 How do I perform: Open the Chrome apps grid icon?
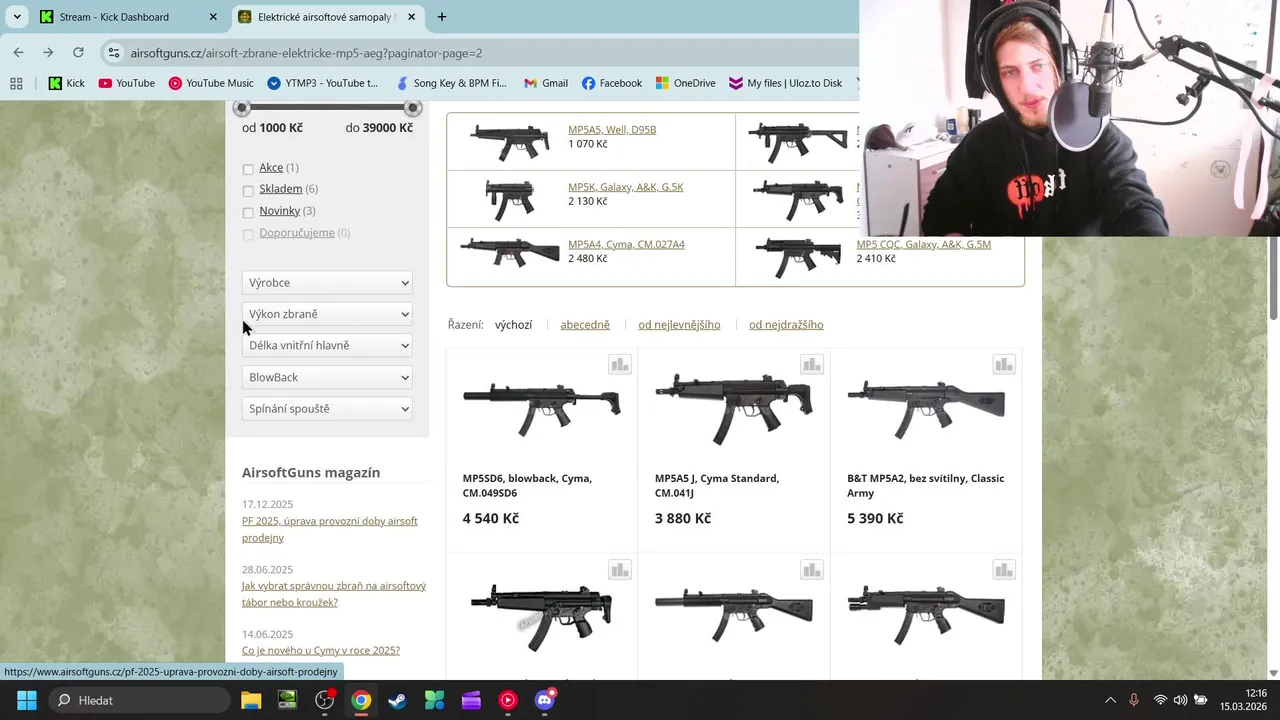(x=16, y=83)
